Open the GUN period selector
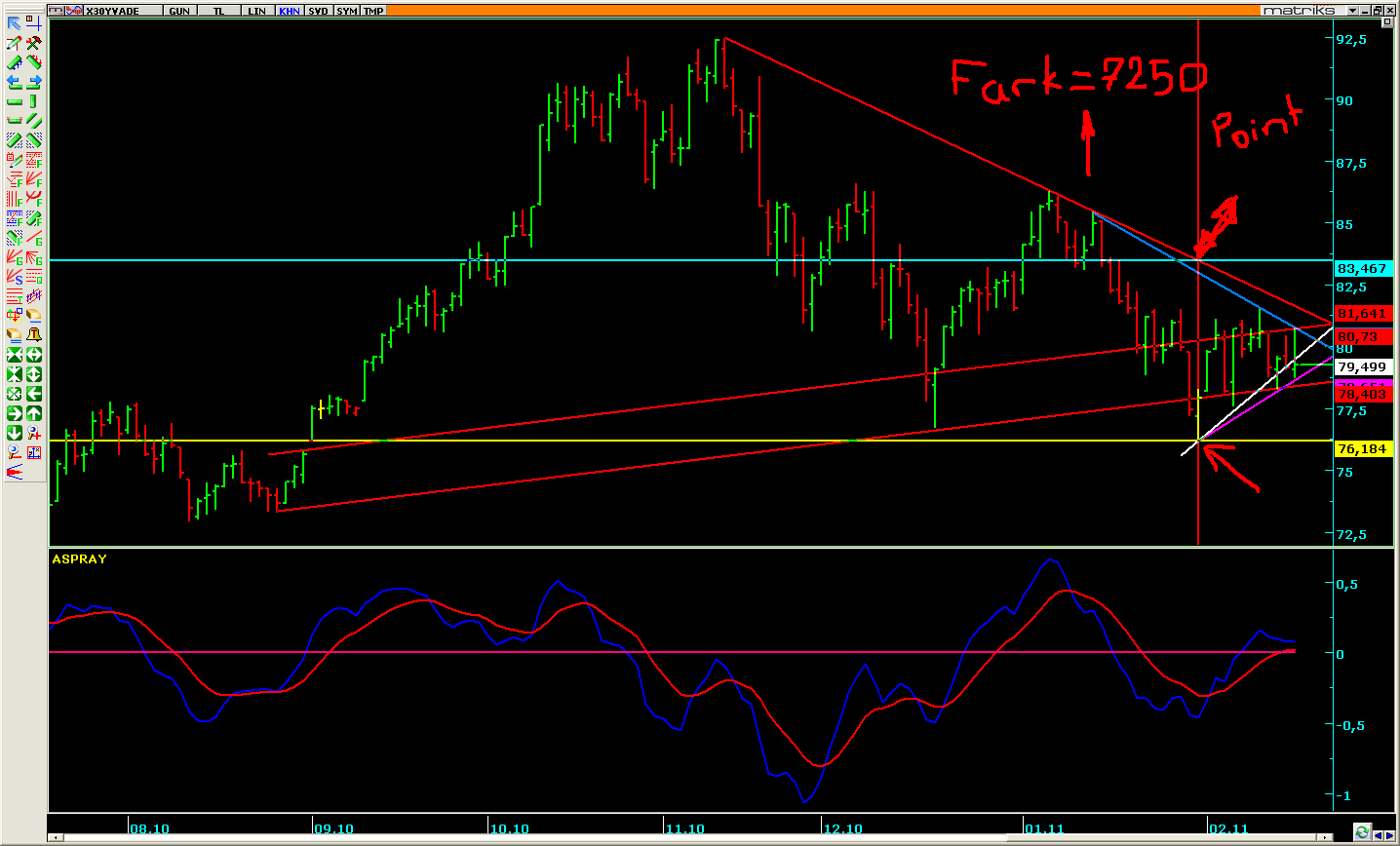This screenshot has width=1400, height=846. pos(179,11)
